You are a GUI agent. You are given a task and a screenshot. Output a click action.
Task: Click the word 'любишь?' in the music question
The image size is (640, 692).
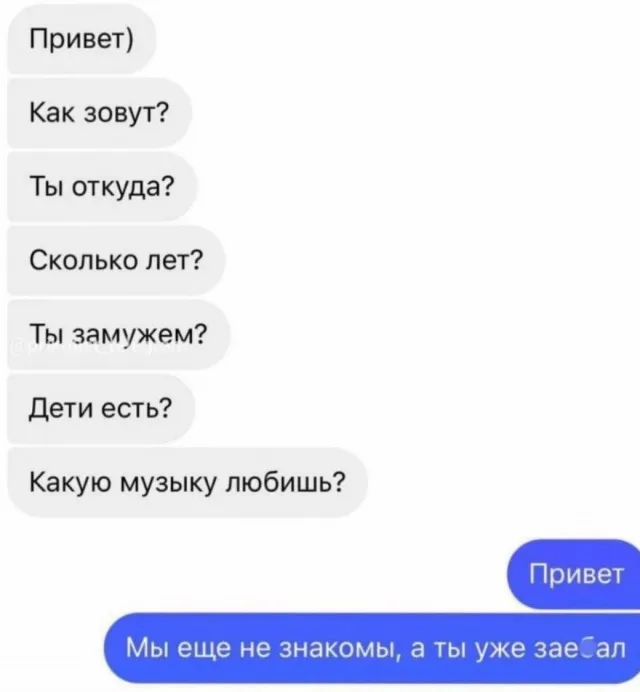(285, 481)
